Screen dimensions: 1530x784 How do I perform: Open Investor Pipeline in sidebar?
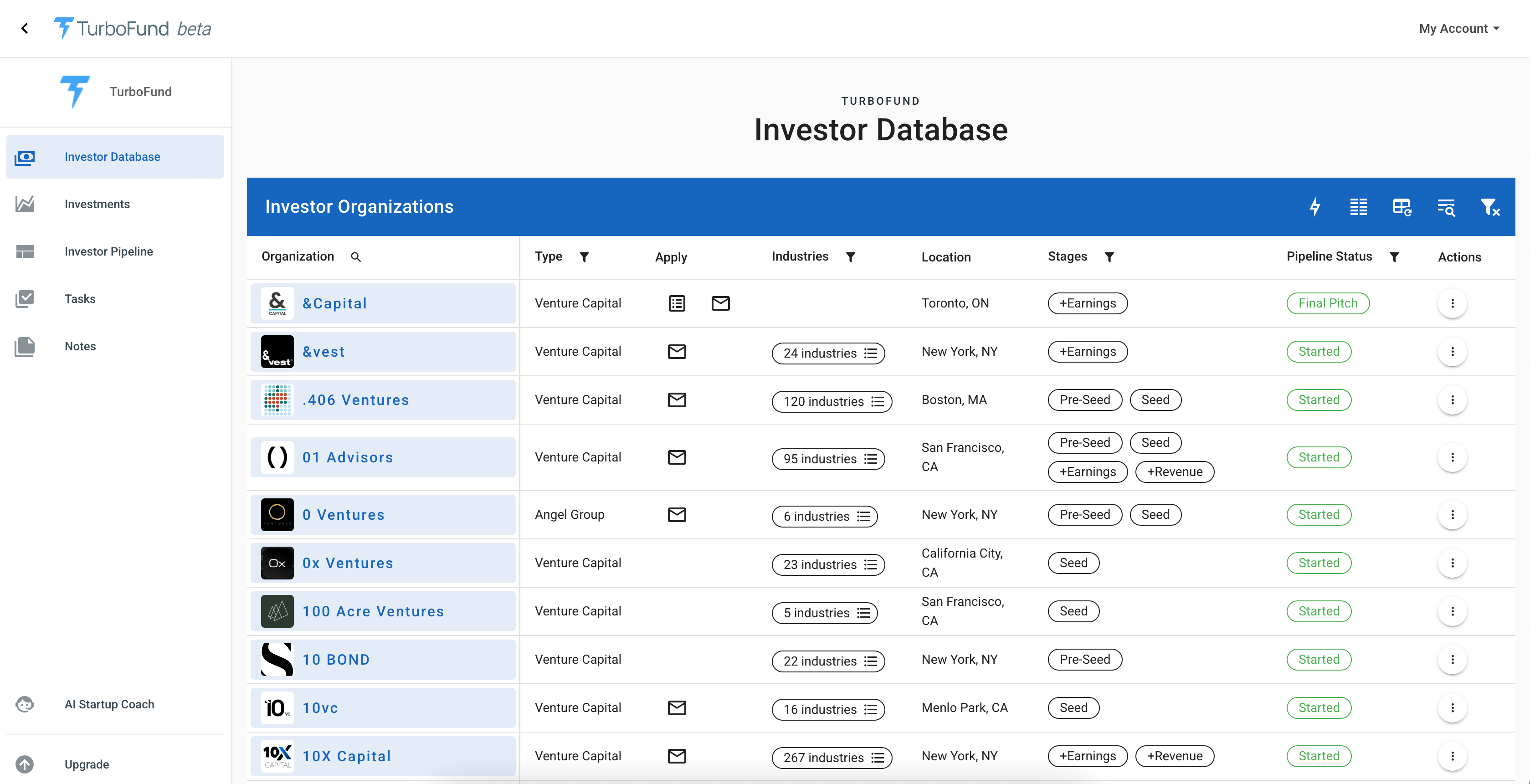pos(115,251)
